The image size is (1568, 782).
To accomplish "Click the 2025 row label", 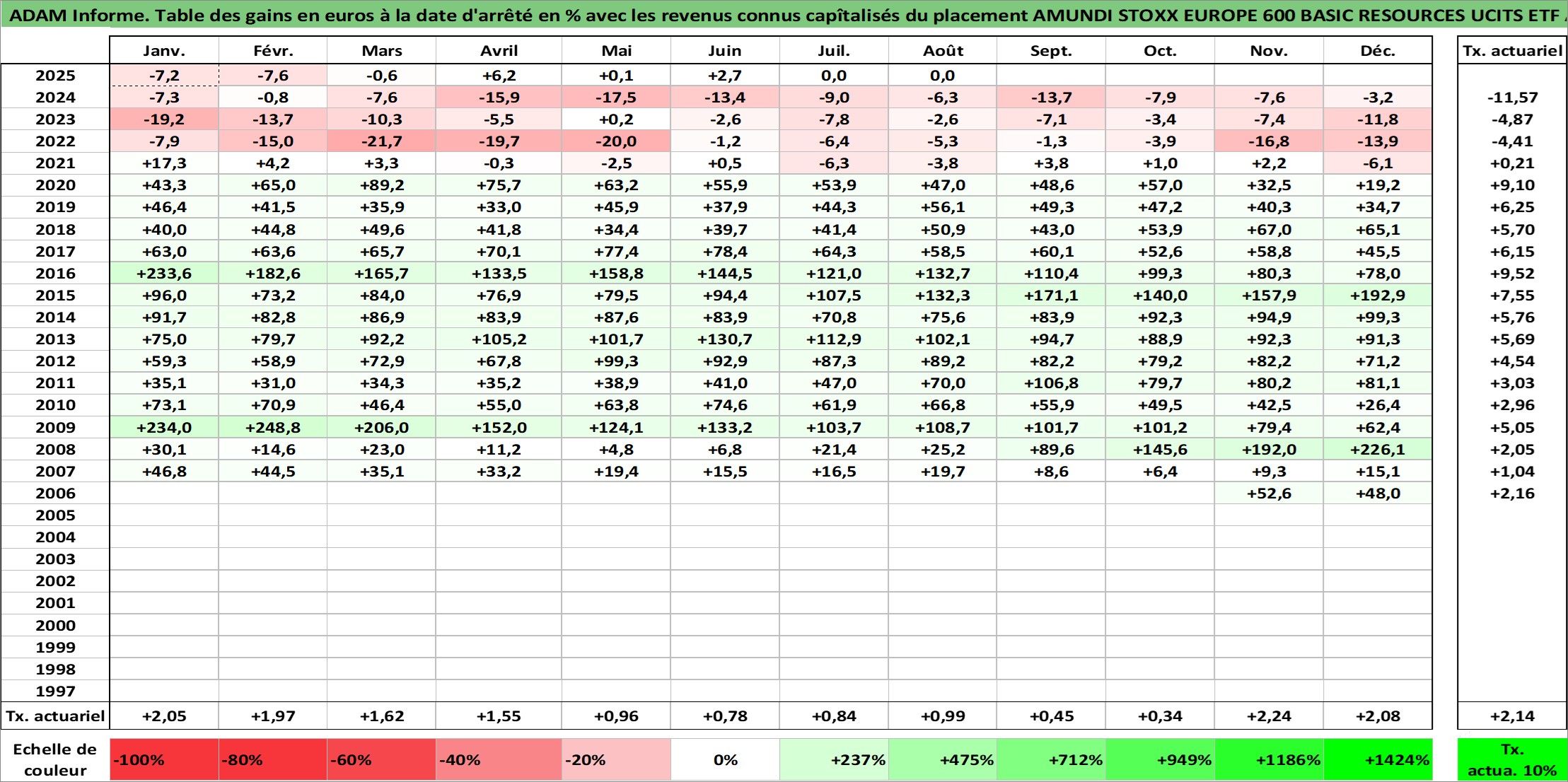I will (55, 76).
